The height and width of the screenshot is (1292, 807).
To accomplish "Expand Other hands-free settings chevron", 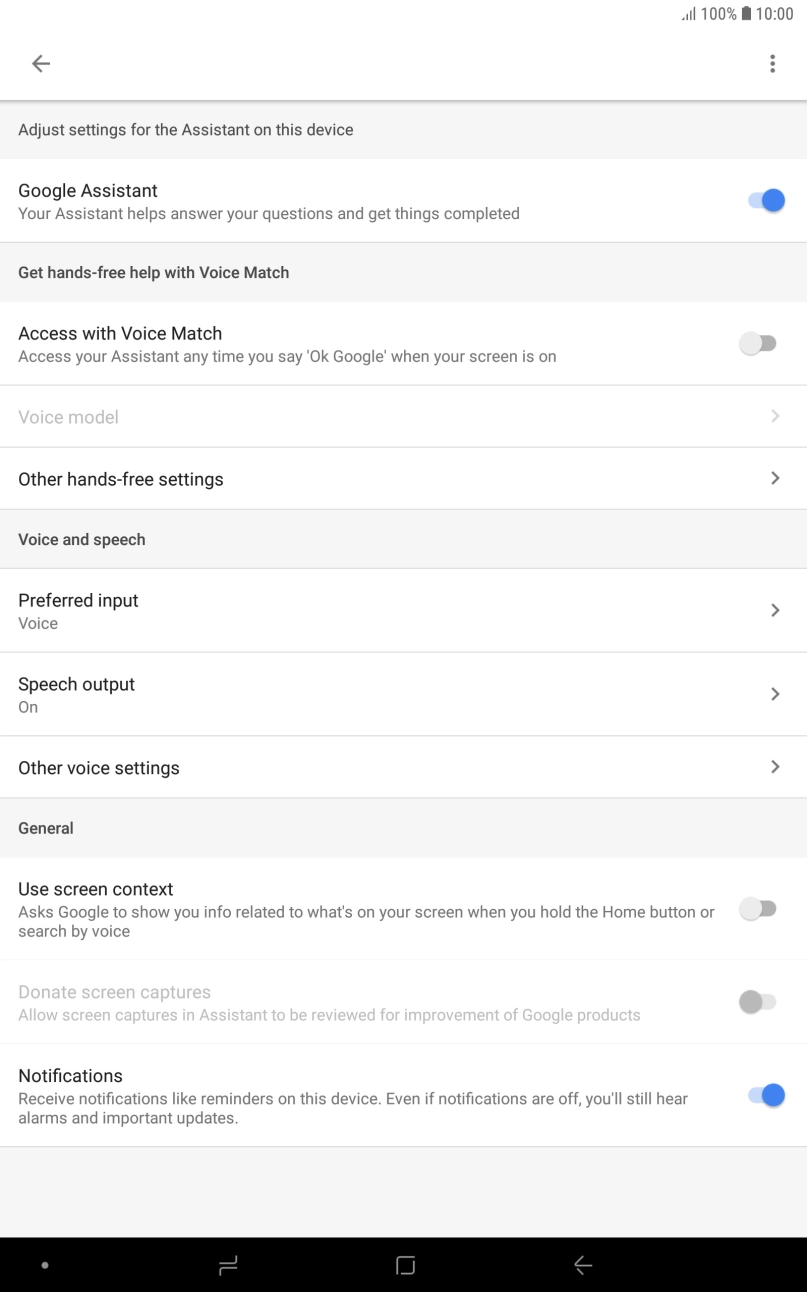I will click(775, 479).
